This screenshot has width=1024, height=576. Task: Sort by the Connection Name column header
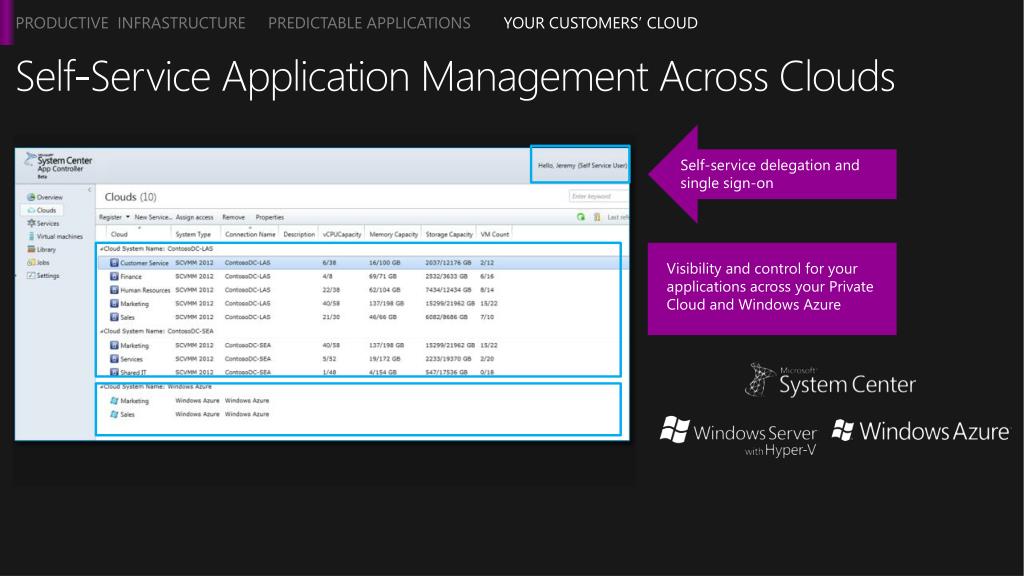coord(250,234)
